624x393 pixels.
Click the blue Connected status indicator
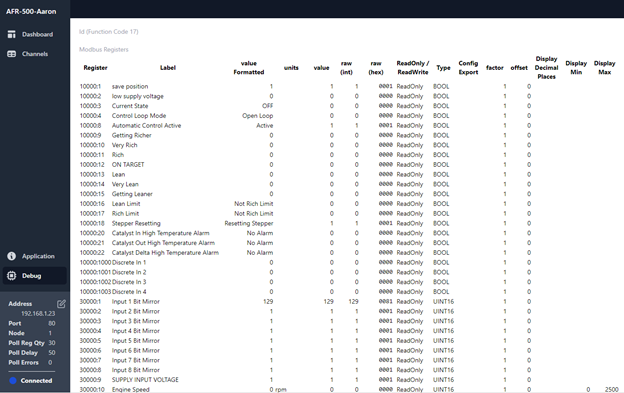click(x=13, y=381)
